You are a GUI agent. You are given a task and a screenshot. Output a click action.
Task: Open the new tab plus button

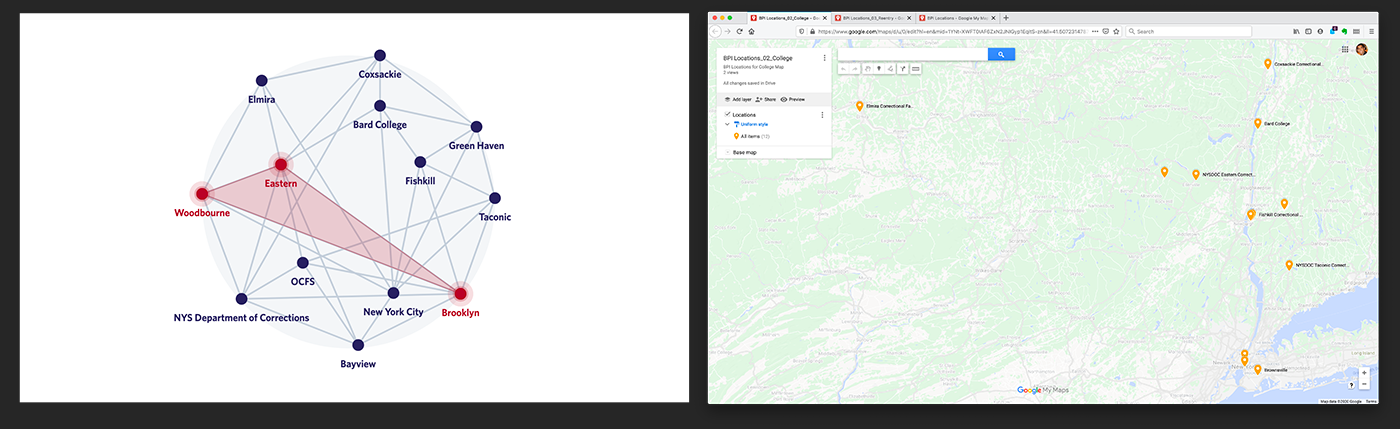click(1006, 18)
